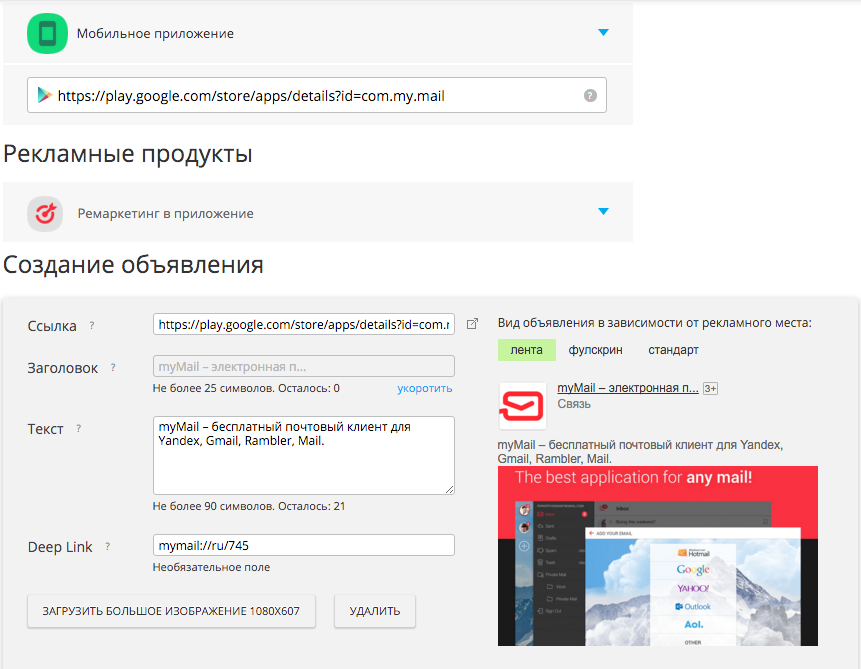Open the help hint next to Текст
The width and height of the screenshot is (861, 669).
79,428
